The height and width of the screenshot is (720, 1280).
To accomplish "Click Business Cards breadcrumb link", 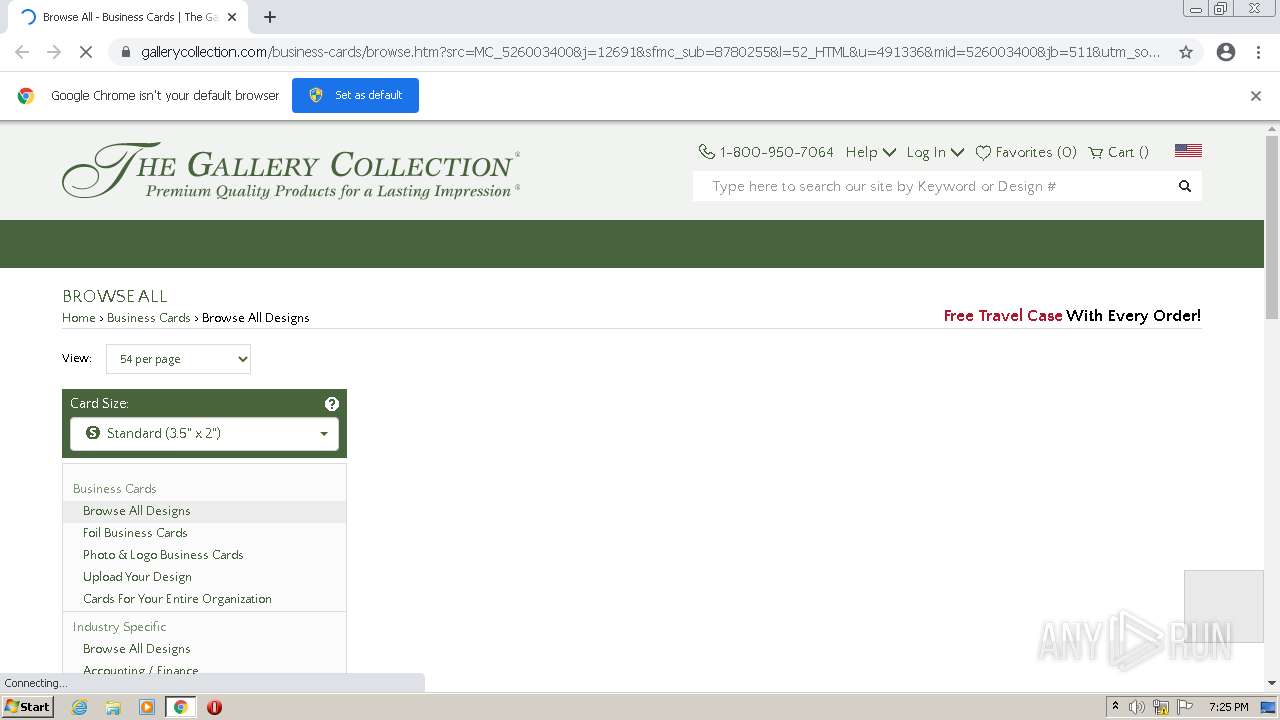I will [149, 318].
